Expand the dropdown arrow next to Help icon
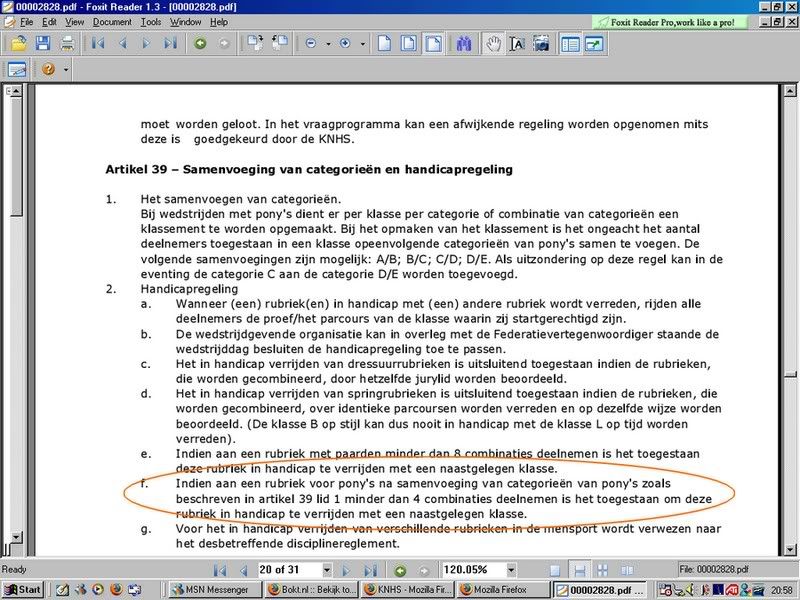The width and height of the screenshot is (800, 600). pos(66,69)
